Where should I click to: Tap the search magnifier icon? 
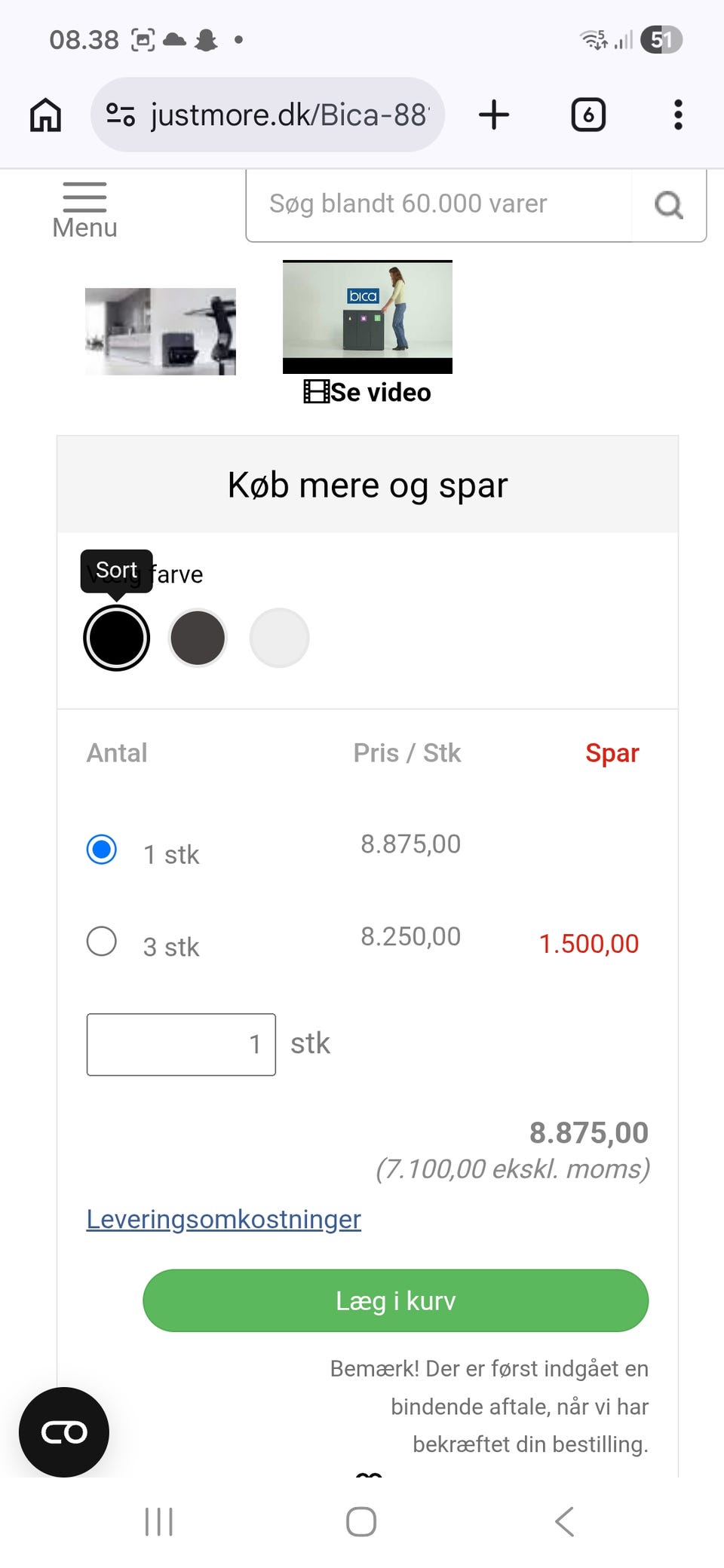point(668,205)
